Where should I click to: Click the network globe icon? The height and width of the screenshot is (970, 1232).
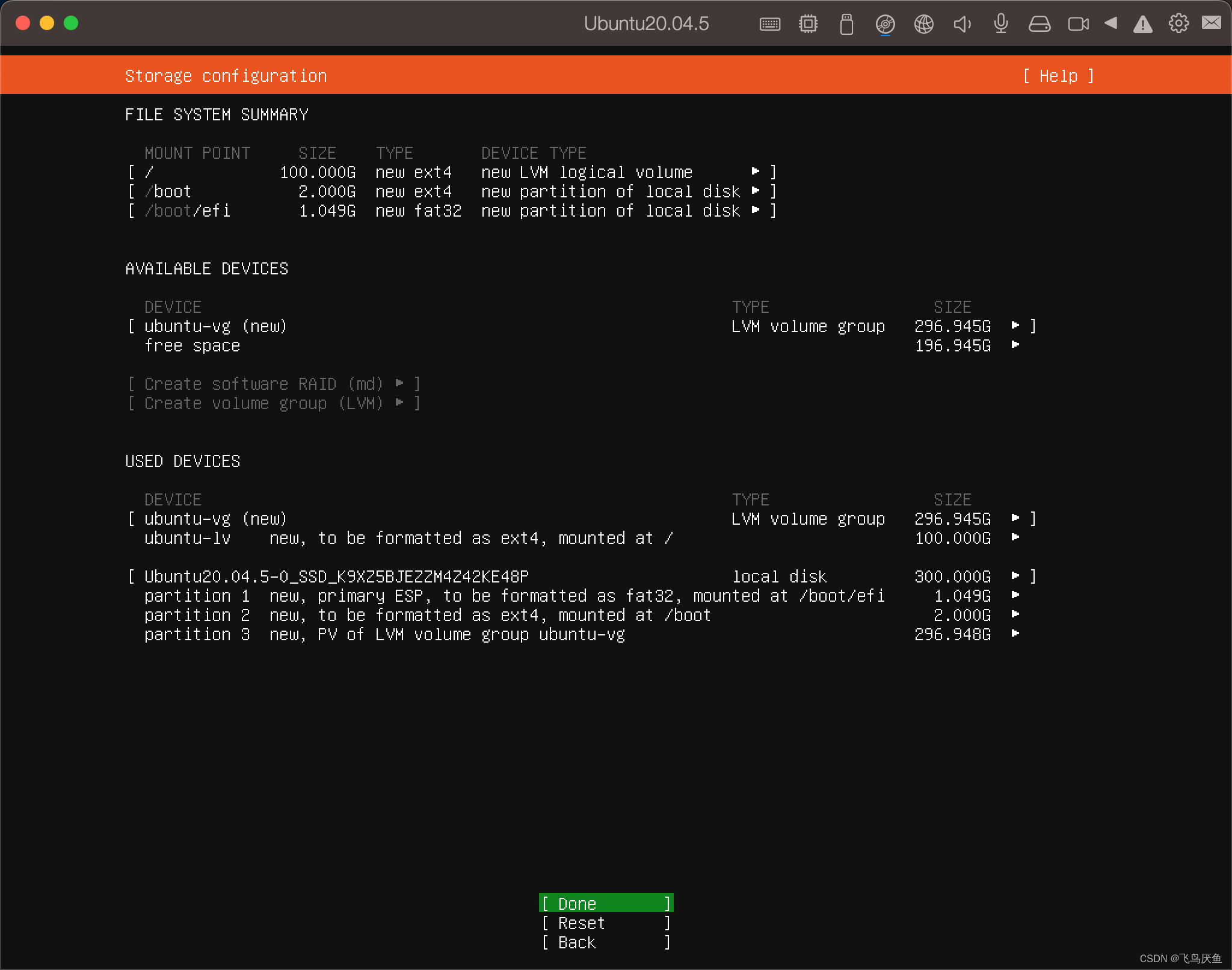pyautogui.click(x=923, y=24)
